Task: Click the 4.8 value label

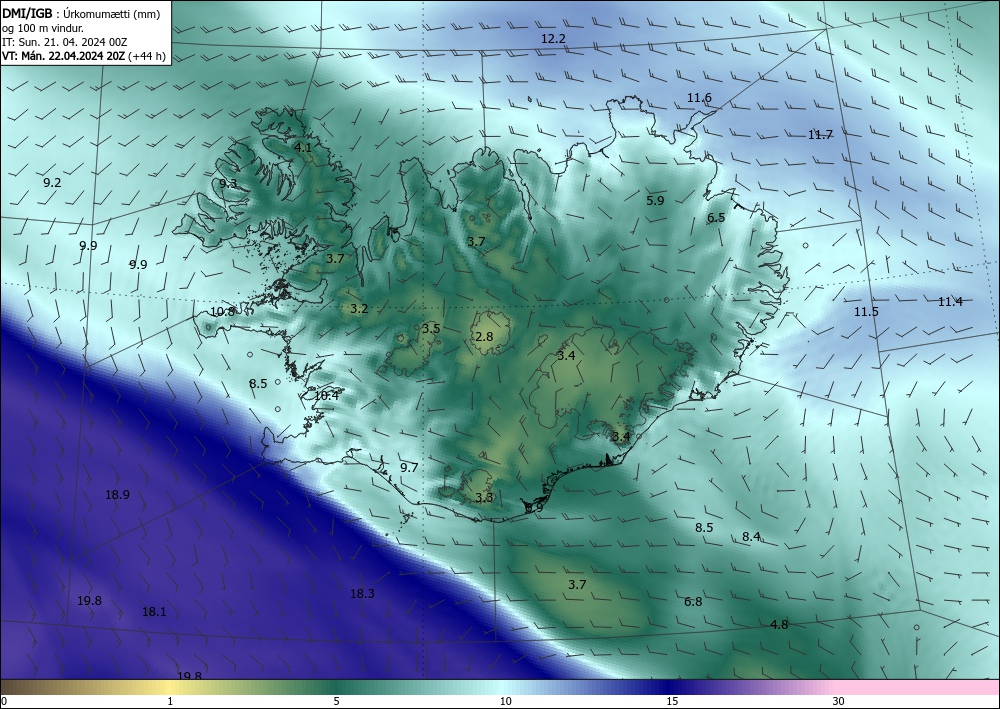Action: [779, 624]
